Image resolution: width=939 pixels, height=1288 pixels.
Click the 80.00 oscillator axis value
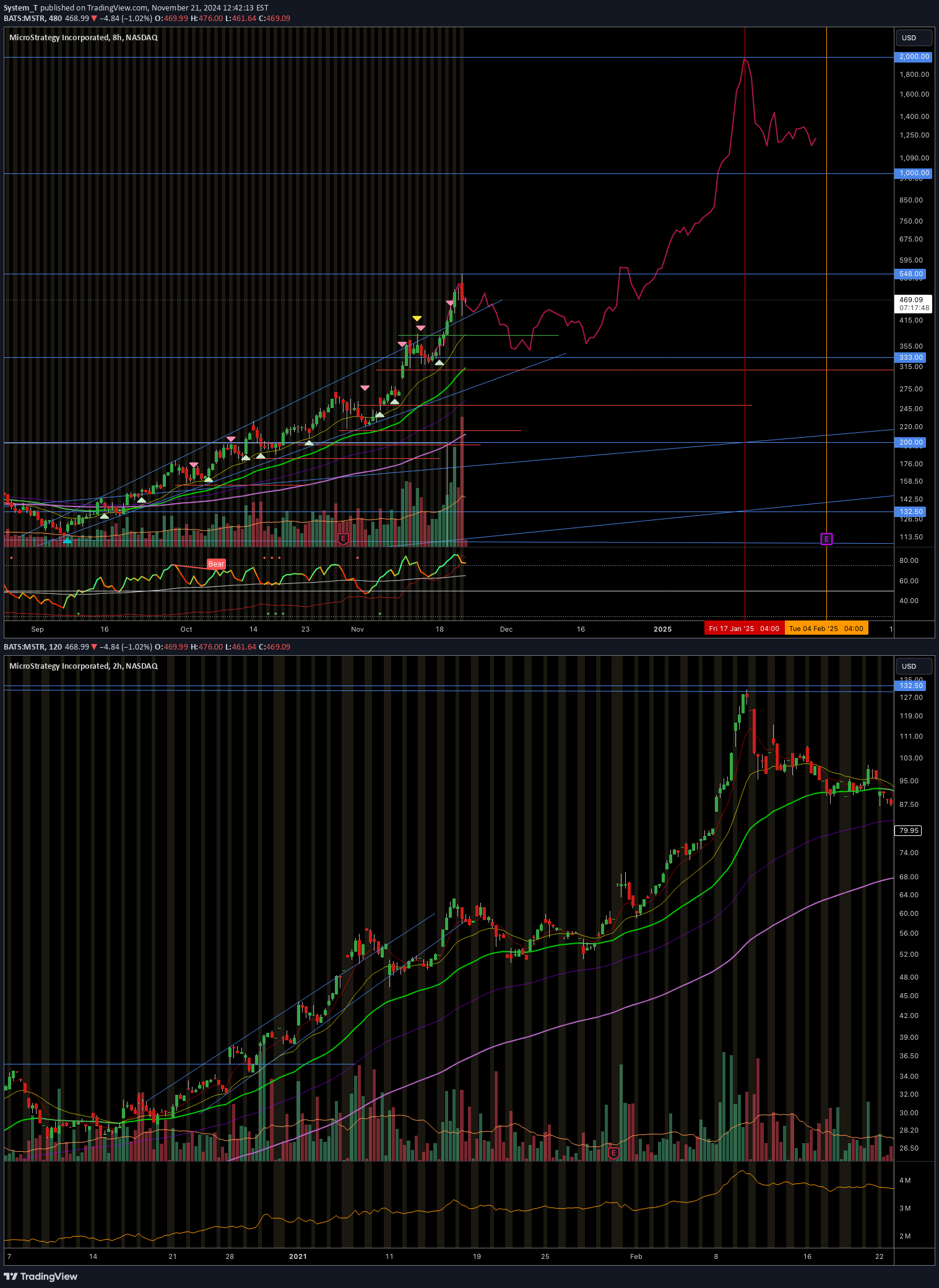pyautogui.click(x=909, y=560)
